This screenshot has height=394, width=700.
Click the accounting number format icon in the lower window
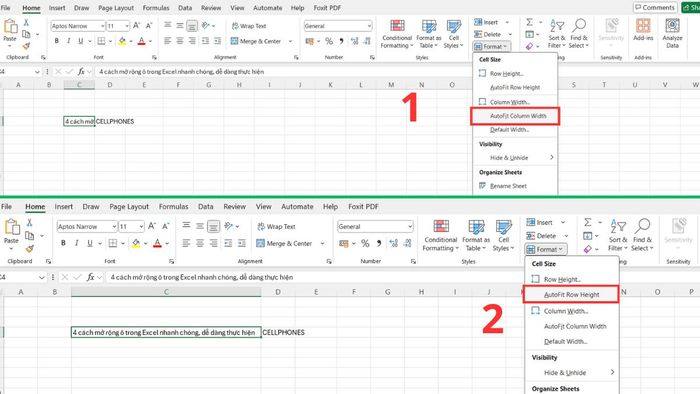click(343, 243)
